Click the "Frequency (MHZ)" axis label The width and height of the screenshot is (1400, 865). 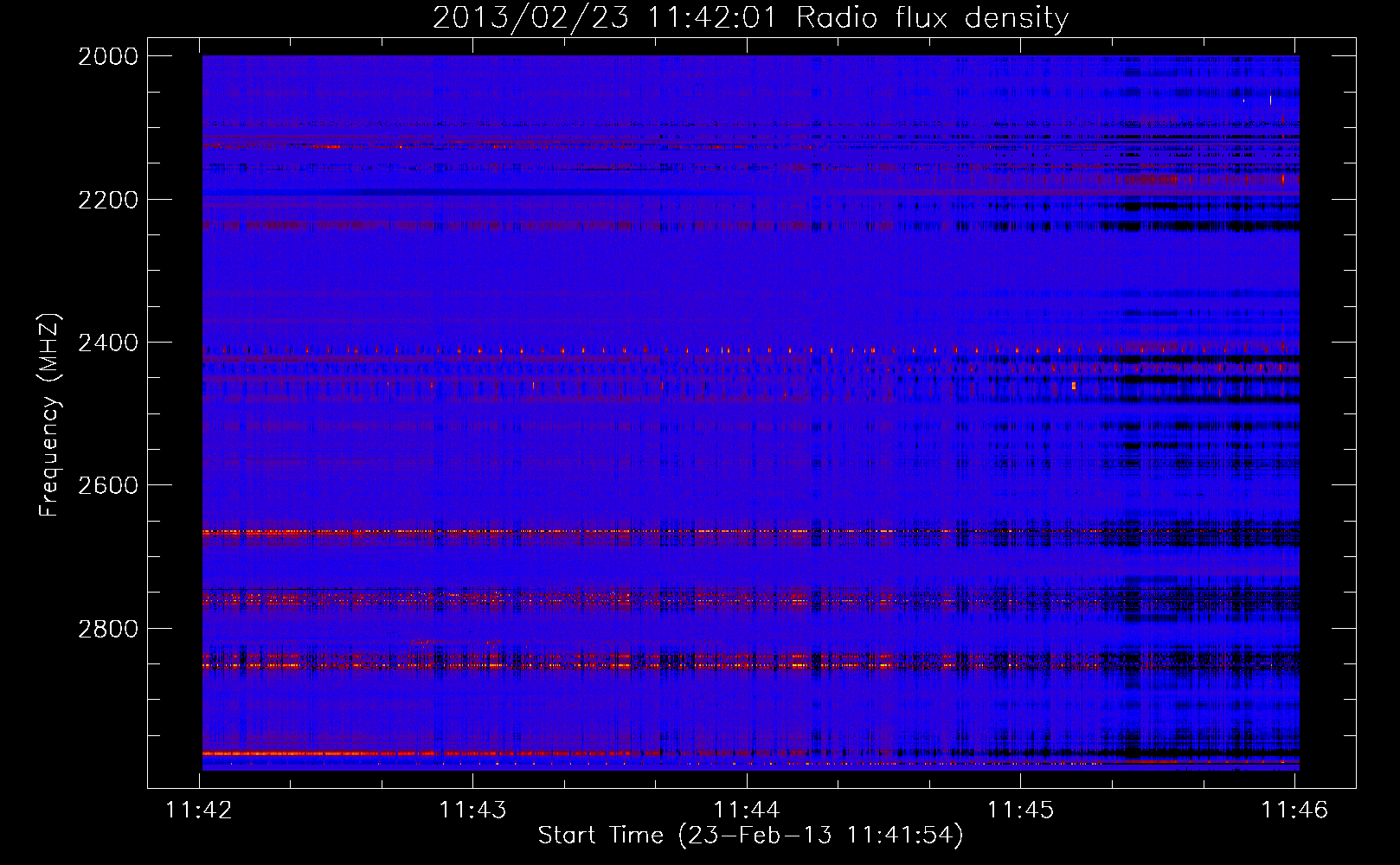click(50, 415)
